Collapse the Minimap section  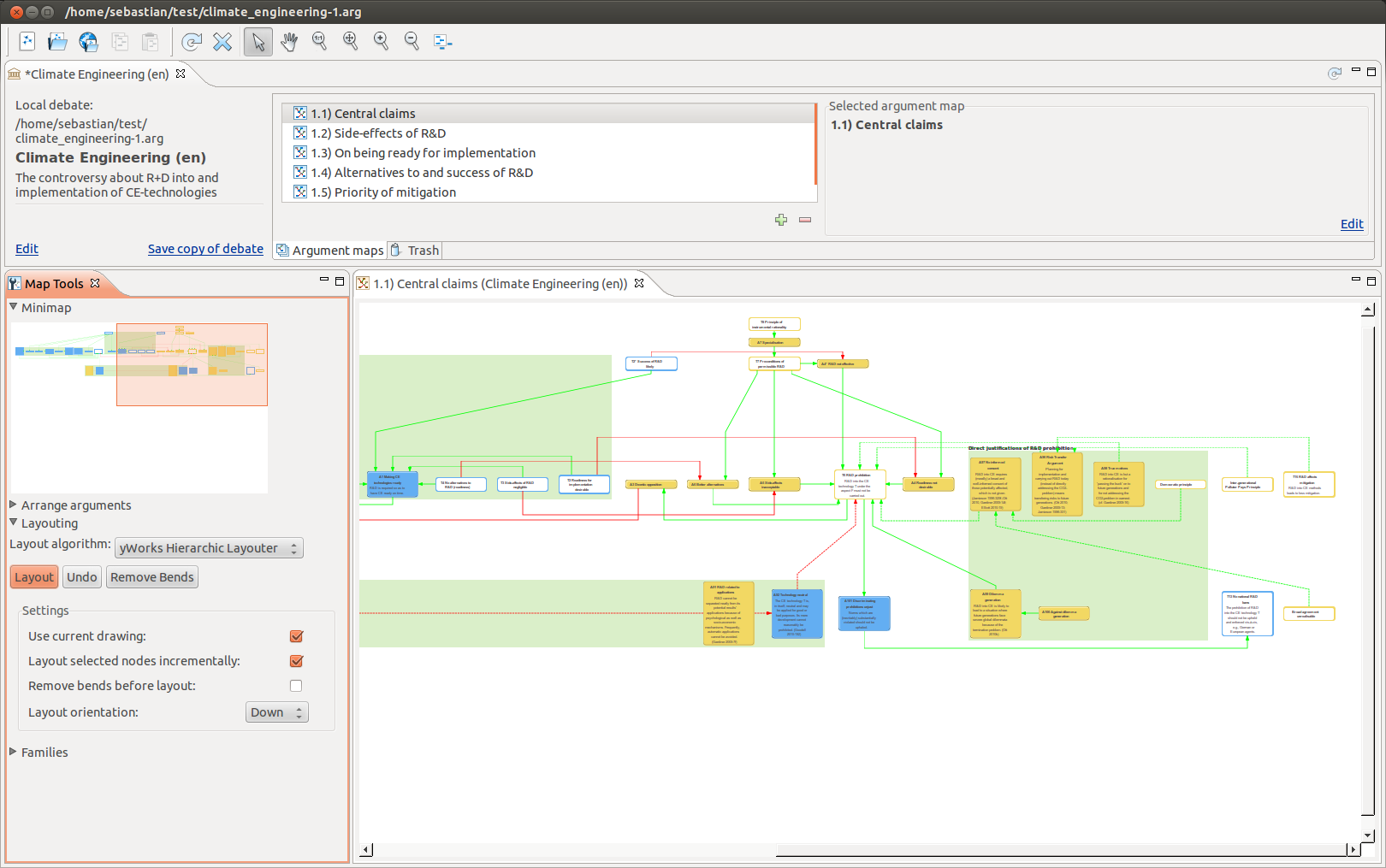pyautogui.click(x=14, y=307)
